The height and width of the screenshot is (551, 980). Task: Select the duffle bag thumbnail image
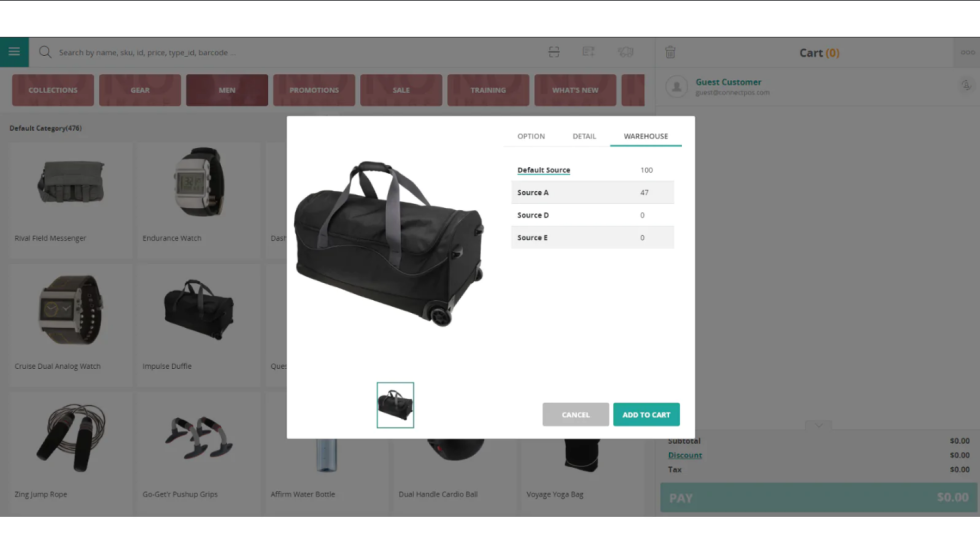pos(395,406)
